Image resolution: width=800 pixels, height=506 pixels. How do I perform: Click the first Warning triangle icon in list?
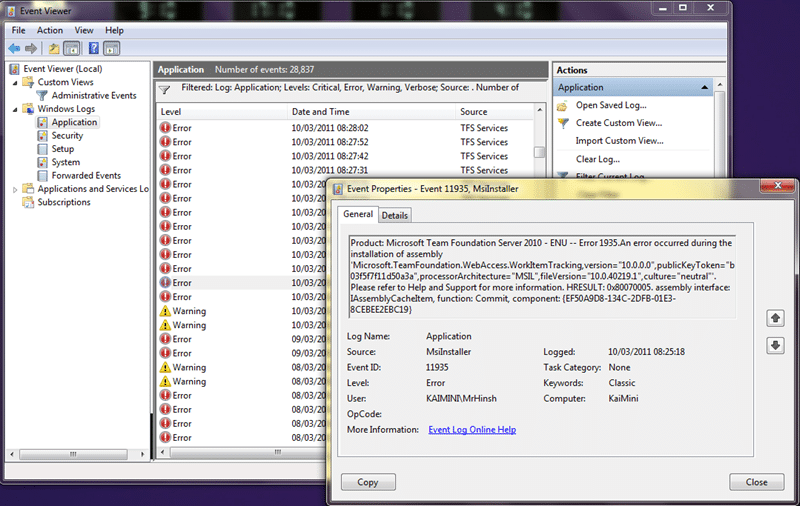click(x=165, y=311)
